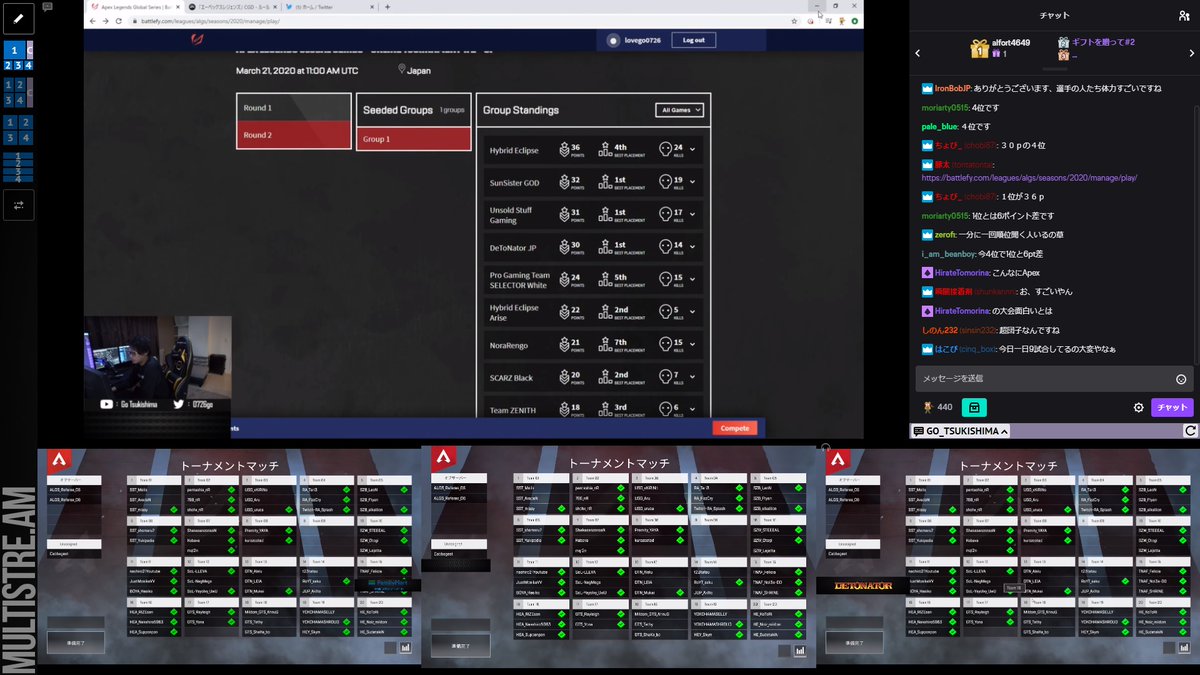
Task: Click the red Compete button
Action: (x=735, y=428)
